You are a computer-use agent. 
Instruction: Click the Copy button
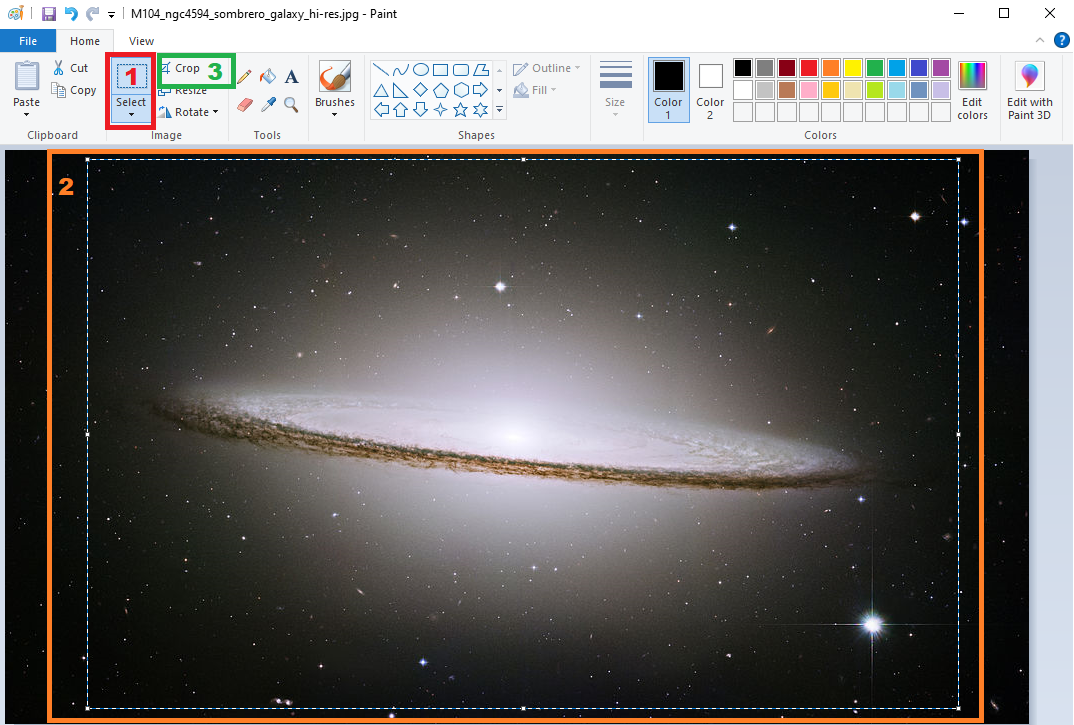click(74, 90)
